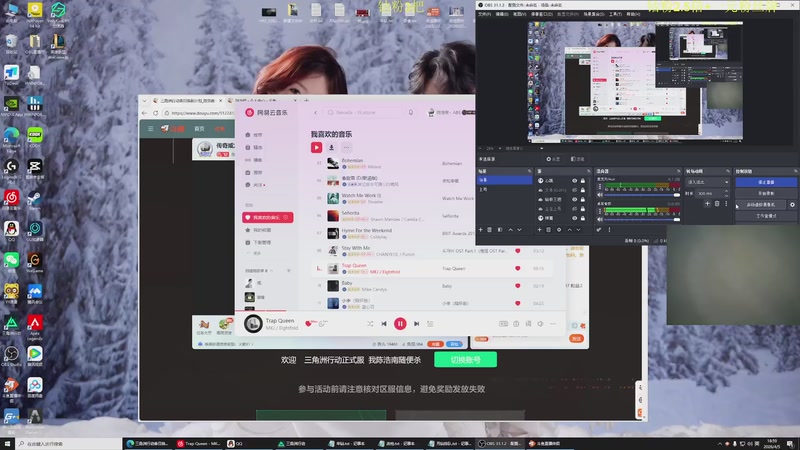Unlock the 心跳 source in OBS

[583, 181]
